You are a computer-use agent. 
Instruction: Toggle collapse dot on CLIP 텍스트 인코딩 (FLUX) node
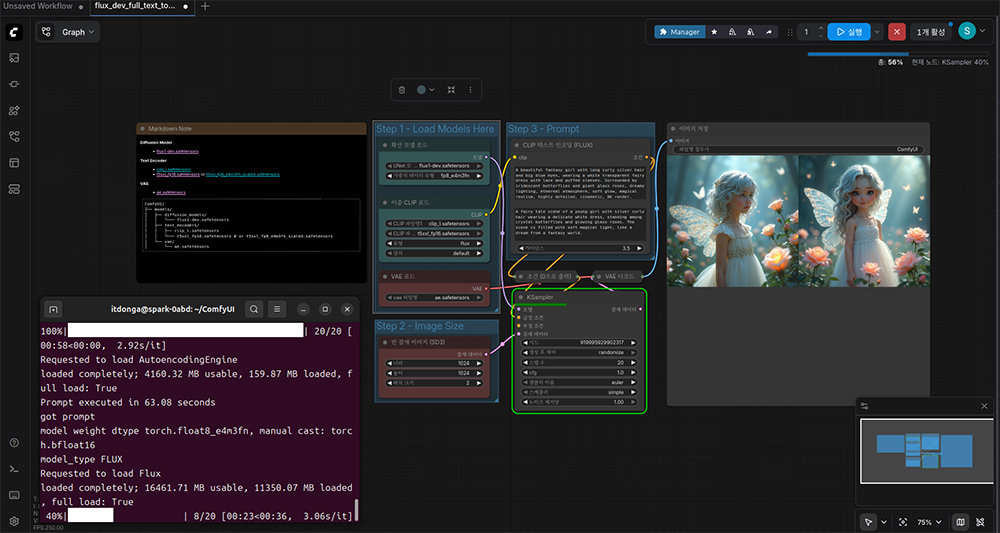click(515, 145)
